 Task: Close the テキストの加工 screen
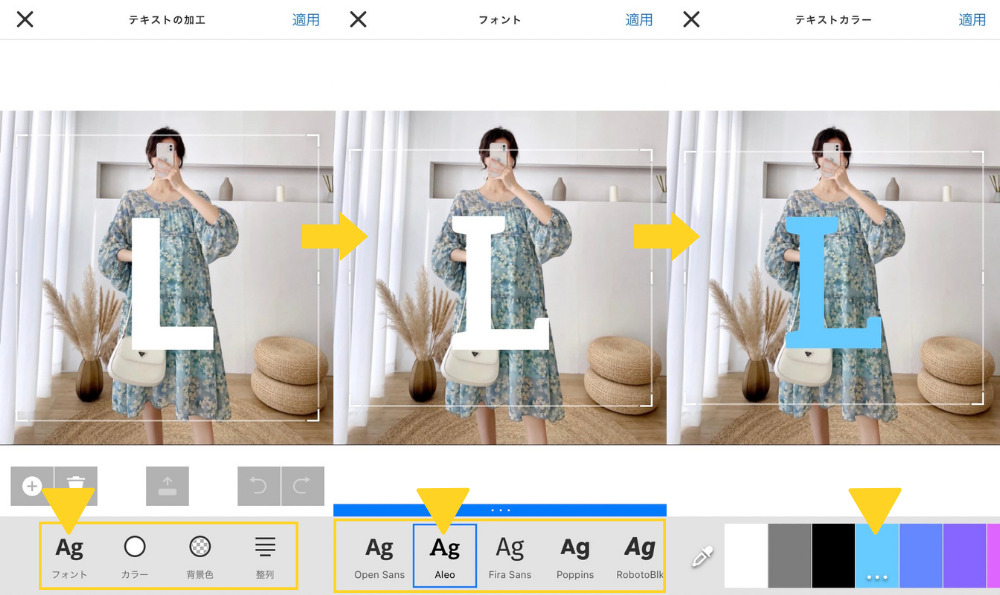[25, 20]
